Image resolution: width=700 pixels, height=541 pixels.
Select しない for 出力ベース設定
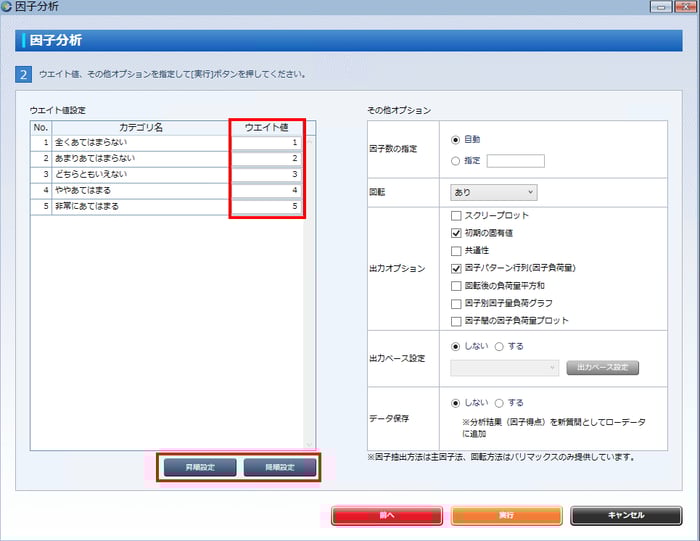(x=455, y=347)
